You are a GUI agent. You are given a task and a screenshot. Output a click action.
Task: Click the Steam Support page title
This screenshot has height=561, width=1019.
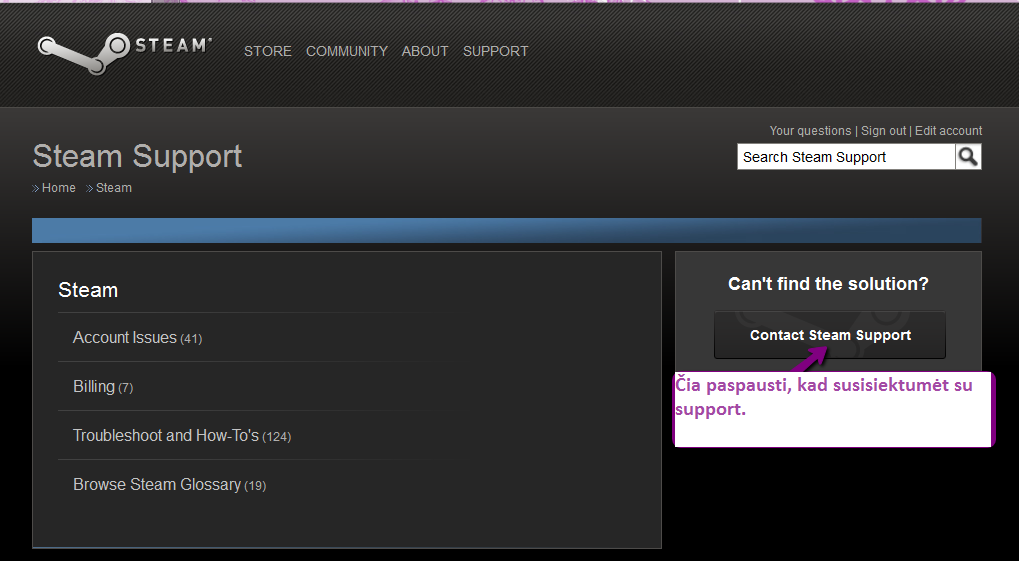coord(137,157)
